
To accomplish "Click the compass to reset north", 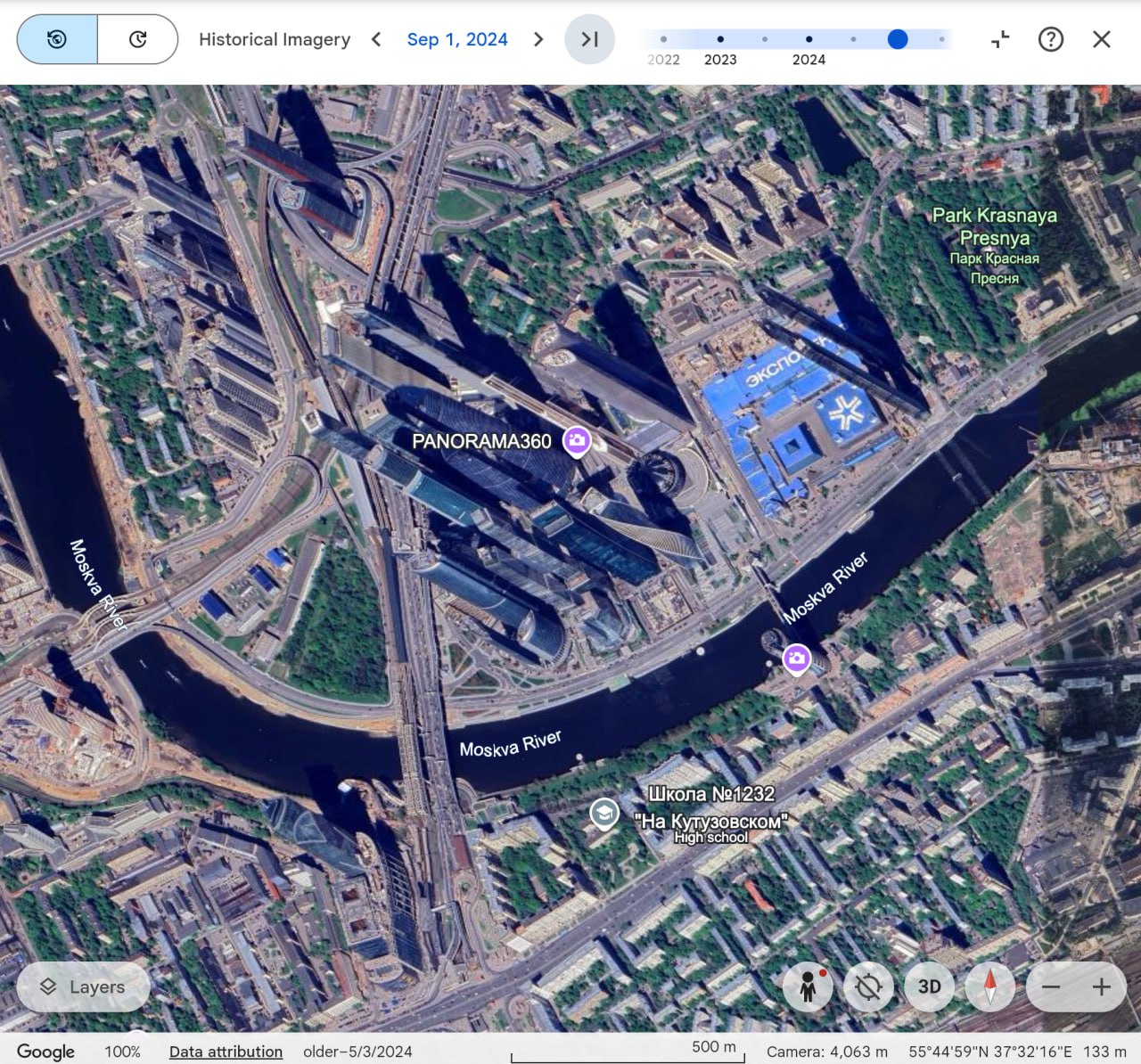I will (989, 986).
